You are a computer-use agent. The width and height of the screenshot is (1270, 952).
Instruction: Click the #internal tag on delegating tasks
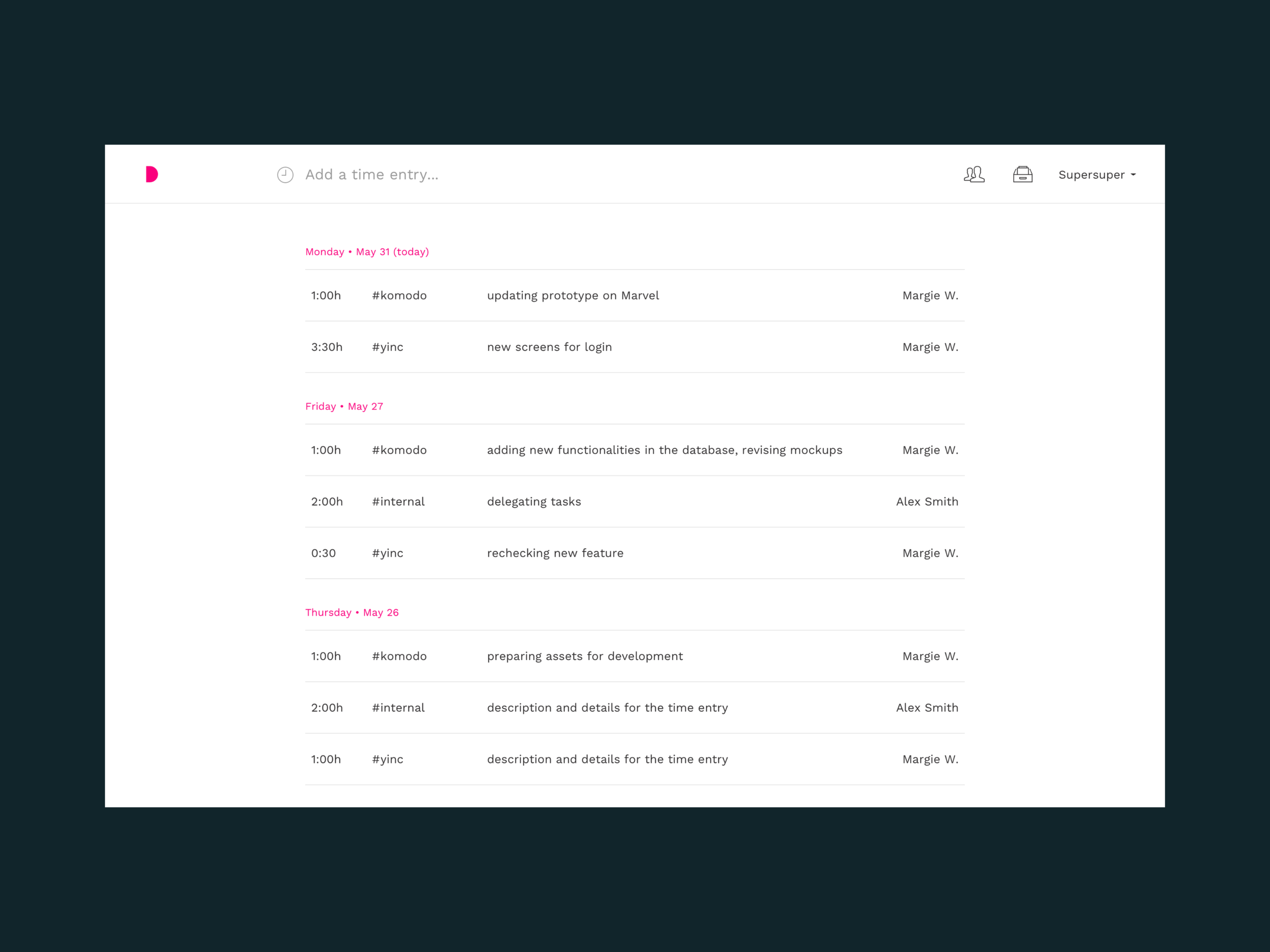pos(398,502)
